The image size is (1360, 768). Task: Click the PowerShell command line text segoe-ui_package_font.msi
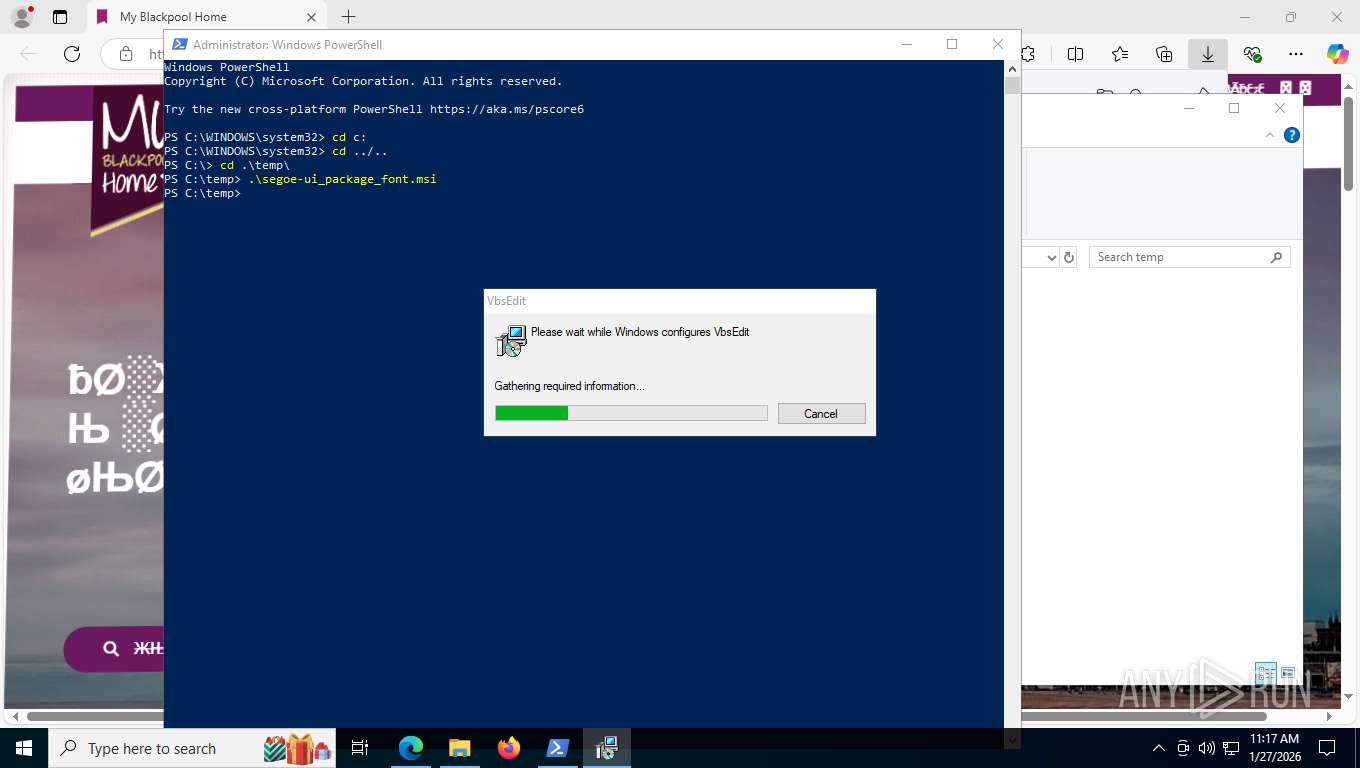[x=342, y=179]
